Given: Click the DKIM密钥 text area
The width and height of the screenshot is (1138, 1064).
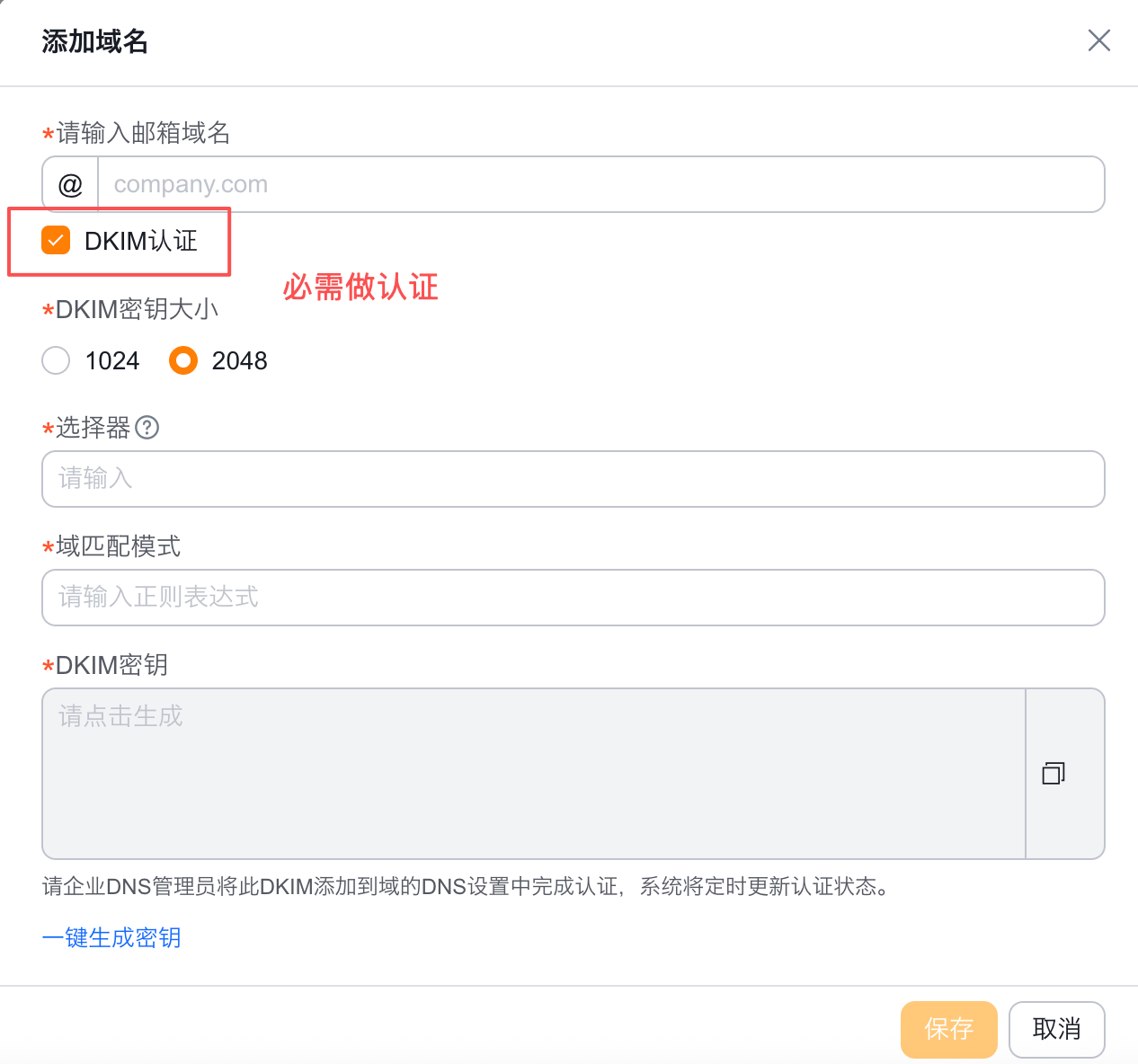Looking at the screenshot, I should tap(533, 773).
